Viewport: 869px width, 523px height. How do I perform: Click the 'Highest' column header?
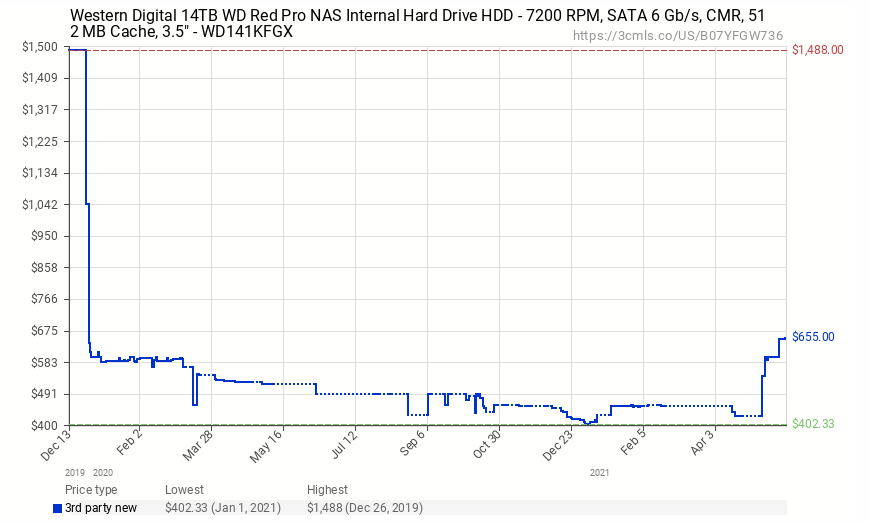327,490
